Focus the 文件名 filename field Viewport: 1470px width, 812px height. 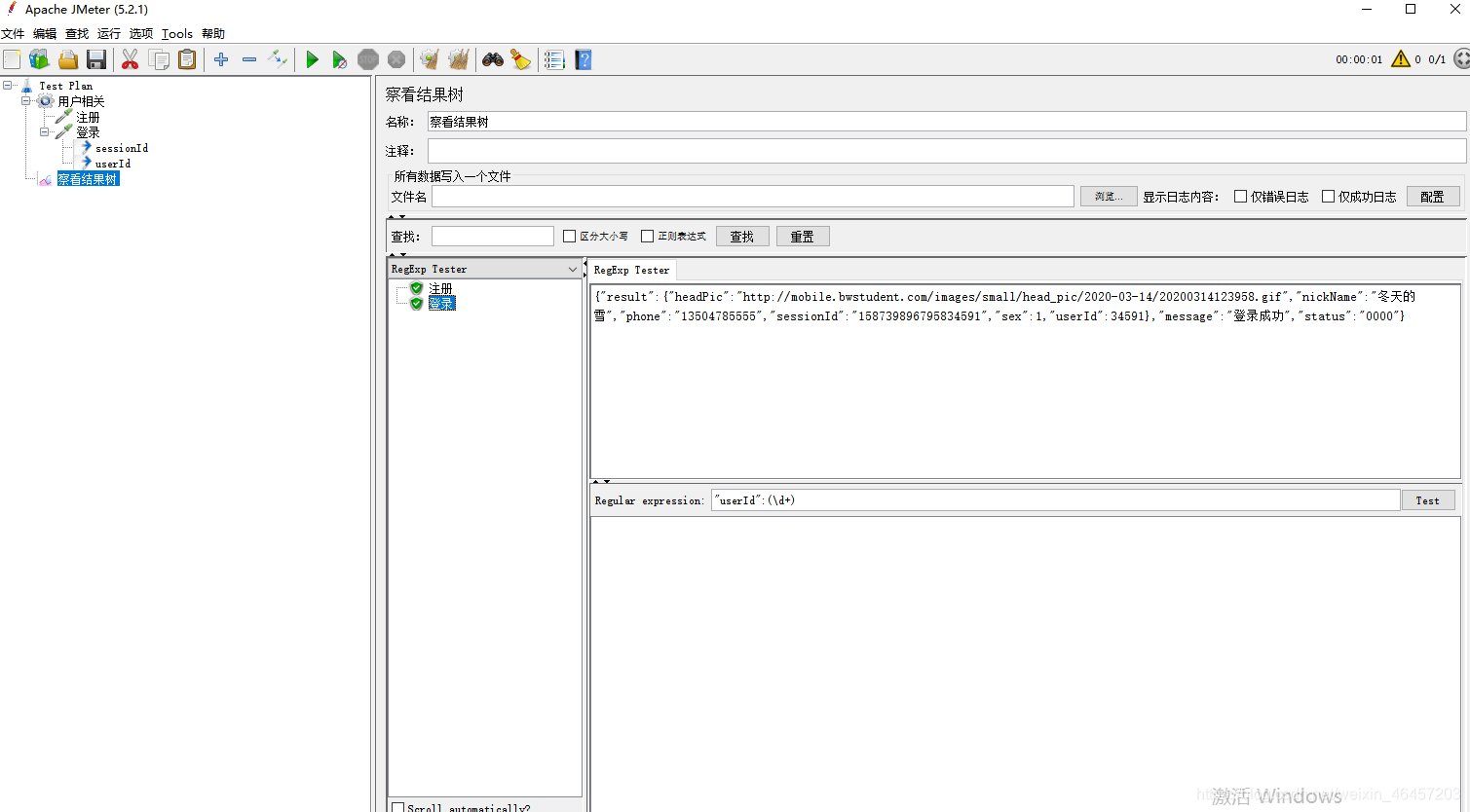click(x=753, y=197)
